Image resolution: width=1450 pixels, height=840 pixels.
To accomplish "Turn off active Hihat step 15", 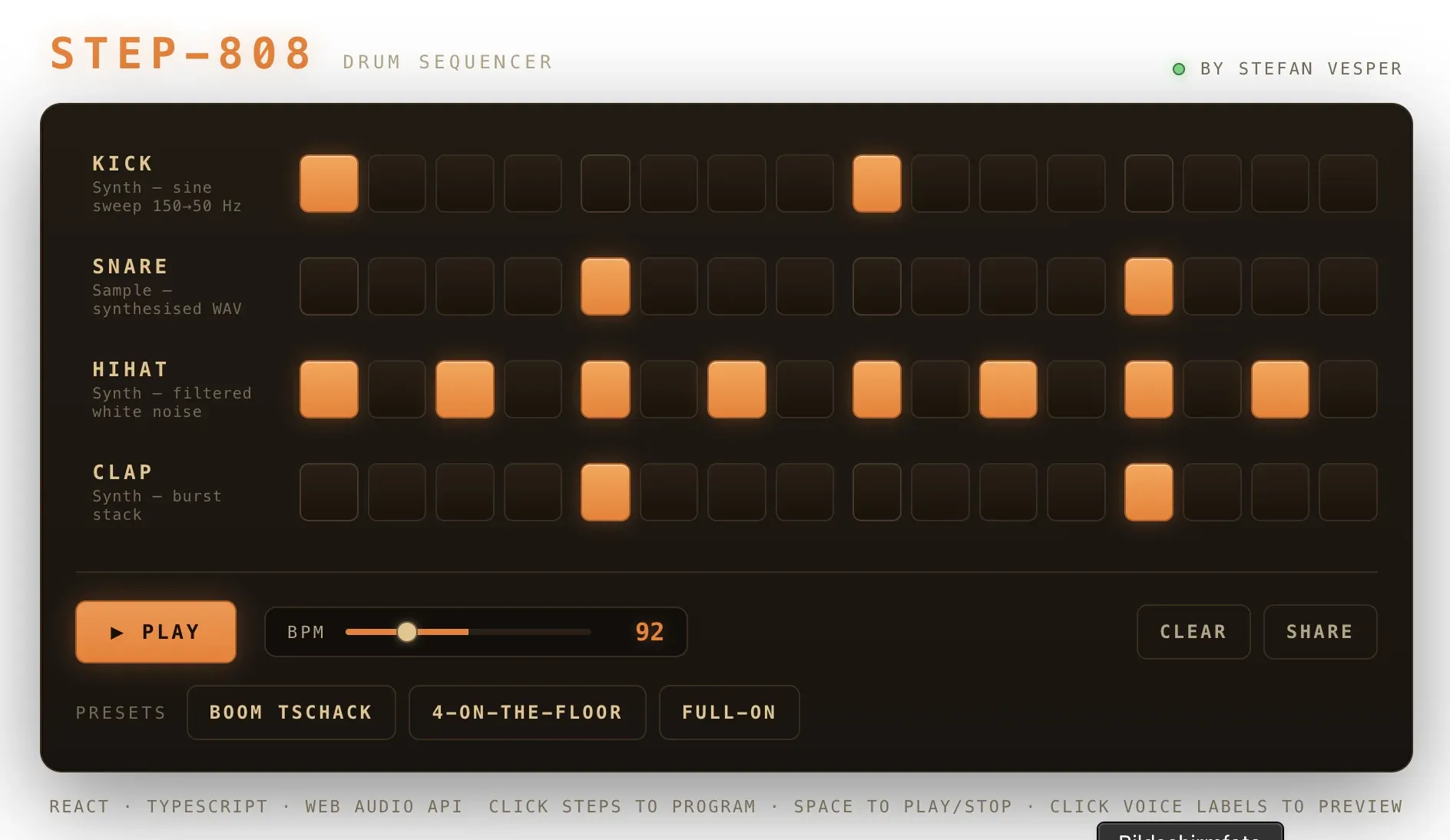I will pyautogui.click(x=1280, y=389).
